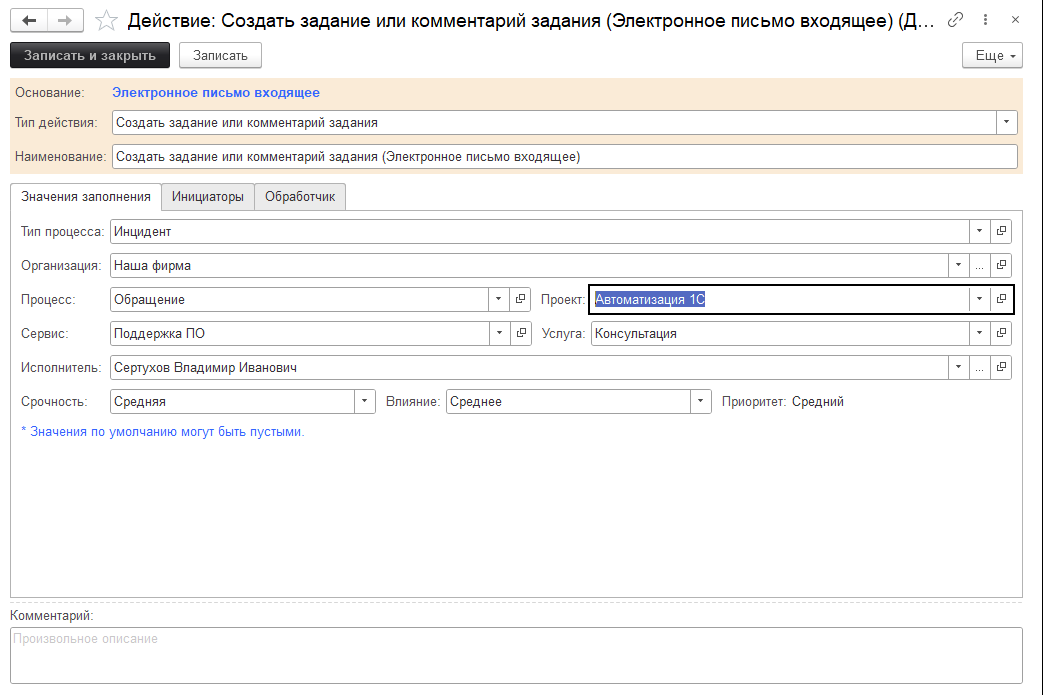Expand the Влияние dropdown list
Viewport: 1043px width, 695px height.
pos(700,402)
